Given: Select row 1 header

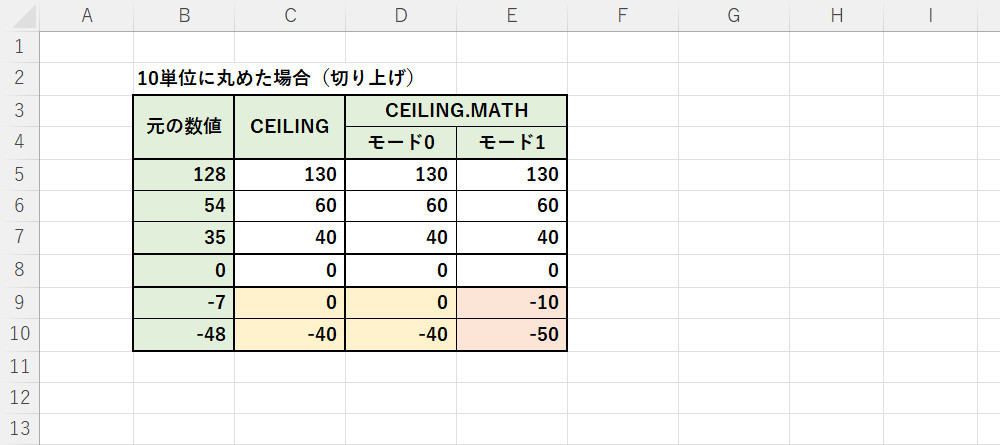Looking at the screenshot, I should click(x=20, y=46).
